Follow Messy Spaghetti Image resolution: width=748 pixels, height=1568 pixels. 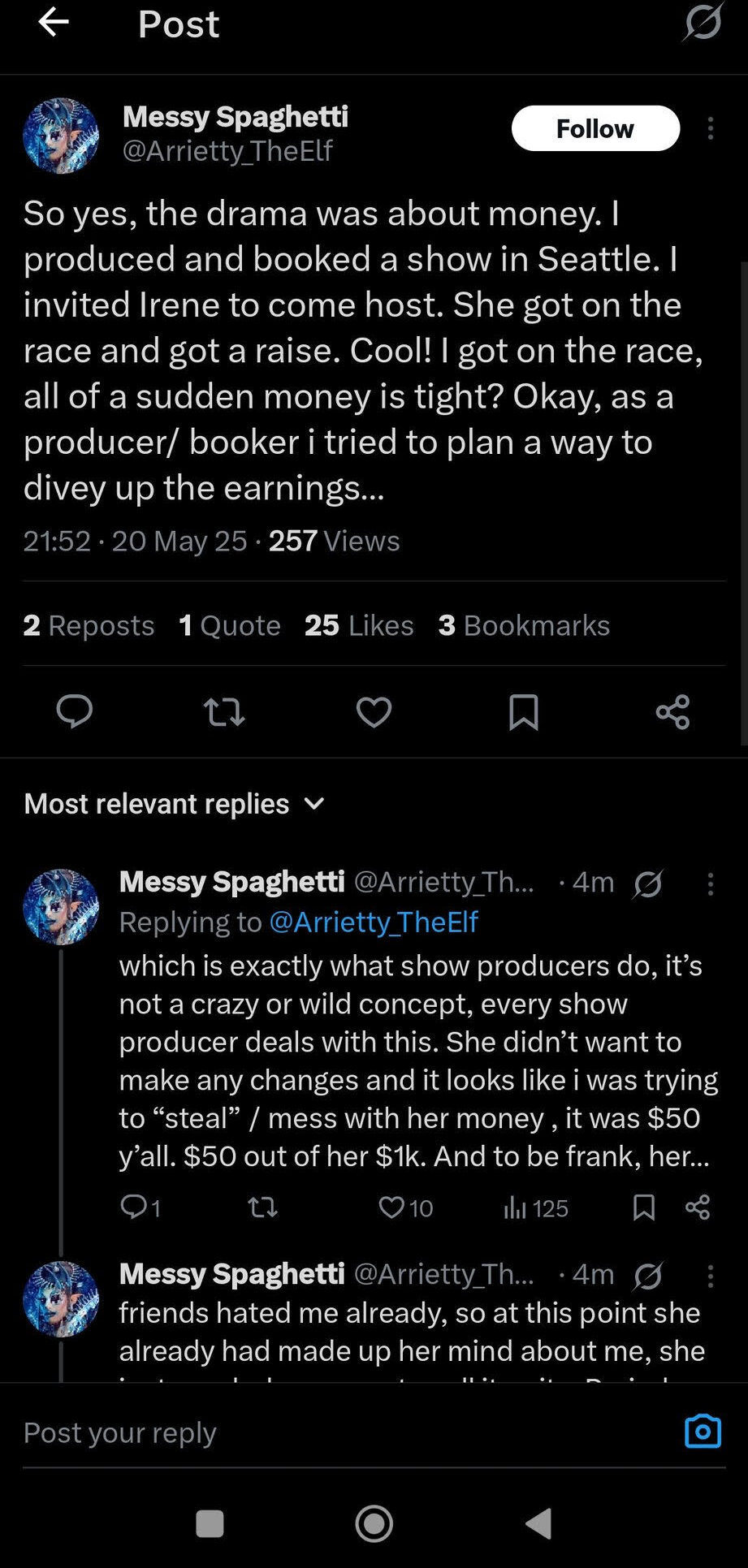[595, 128]
